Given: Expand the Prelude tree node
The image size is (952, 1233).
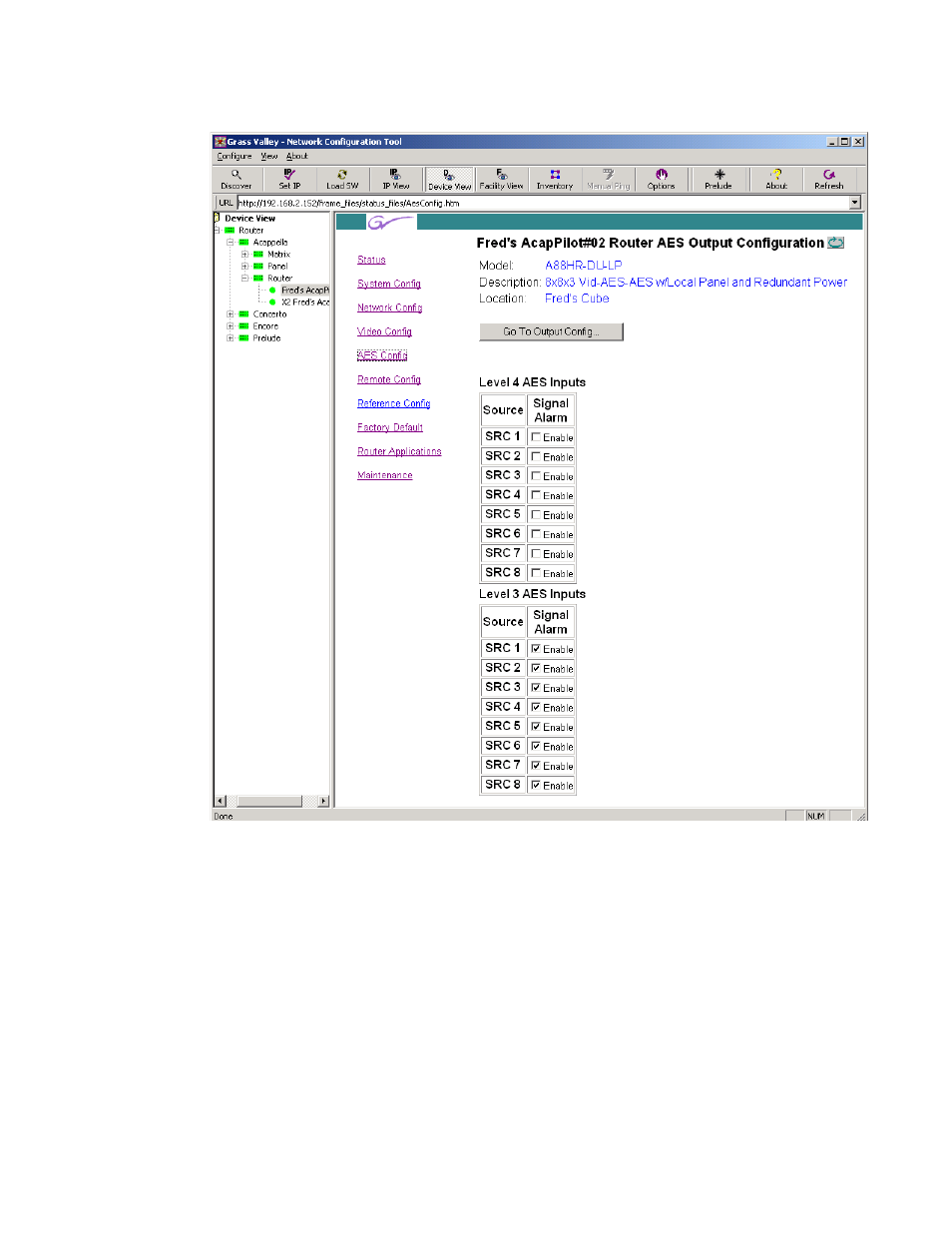Looking at the screenshot, I should 230,338.
